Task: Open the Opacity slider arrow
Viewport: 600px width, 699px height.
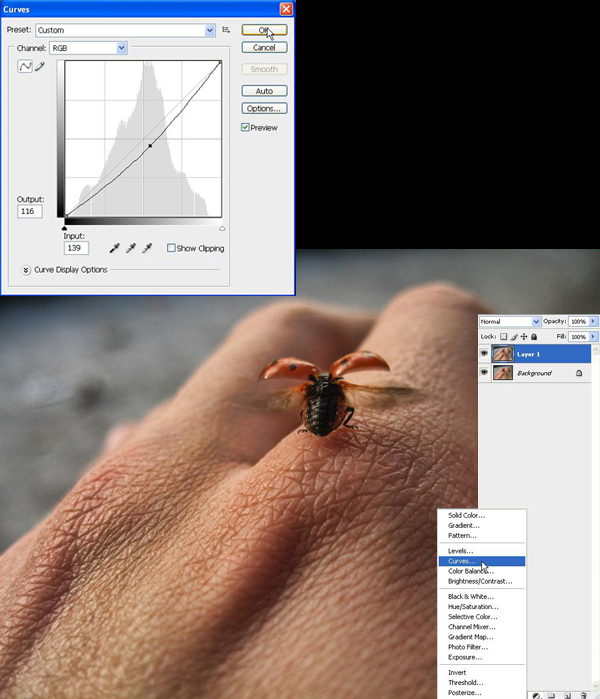Action: [593, 321]
